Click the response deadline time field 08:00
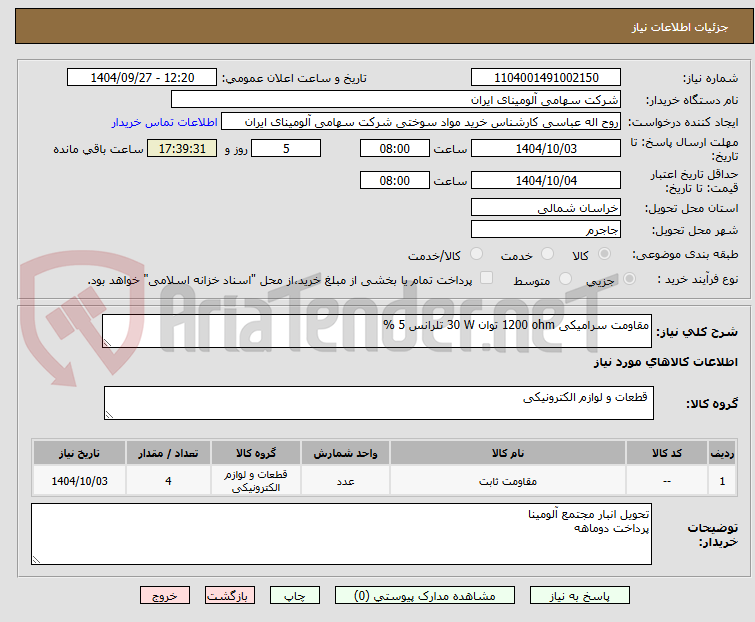 pos(394,148)
